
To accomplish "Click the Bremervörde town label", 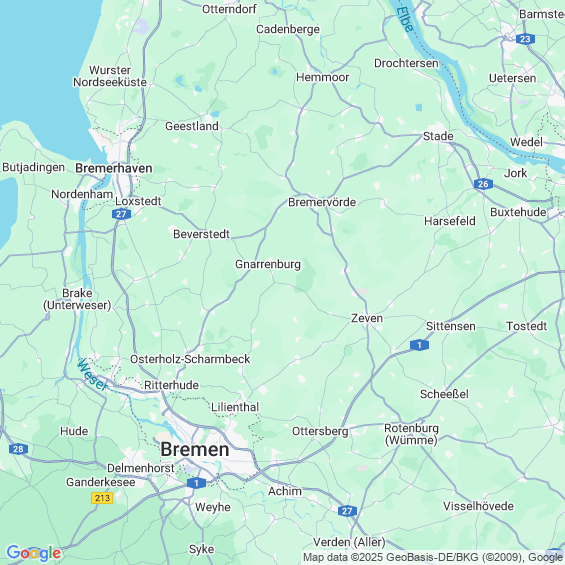I will (x=322, y=202).
